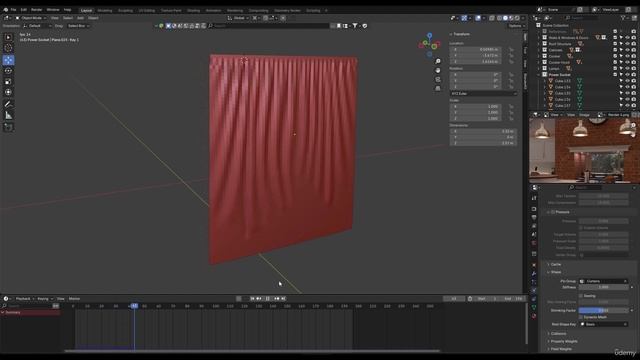Open the XYZ Euler rotation mode dropdown
Screen dimensions: 640x360
click(483, 94)
